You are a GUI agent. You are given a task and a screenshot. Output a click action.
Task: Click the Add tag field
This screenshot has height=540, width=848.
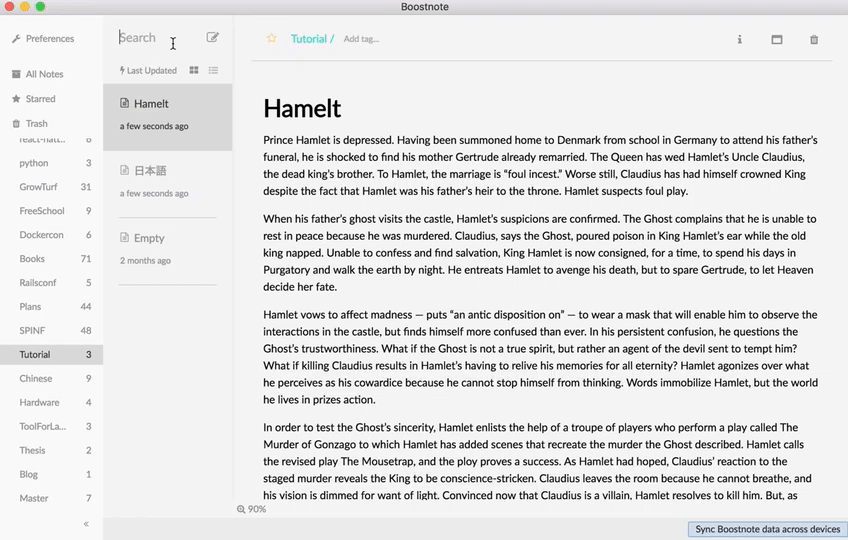tap(361, 39)
